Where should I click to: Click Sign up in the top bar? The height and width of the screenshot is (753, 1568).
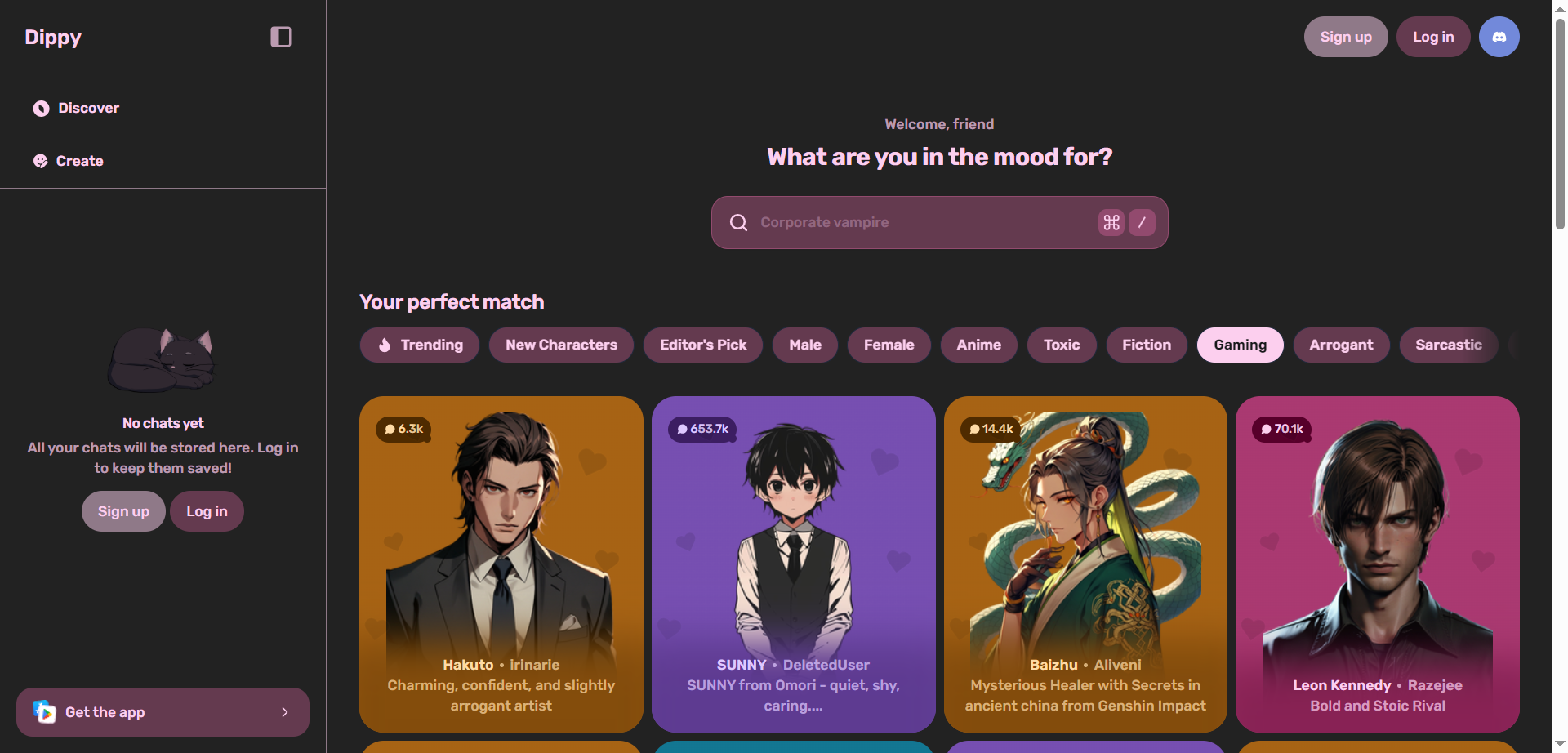[1346, 37]
